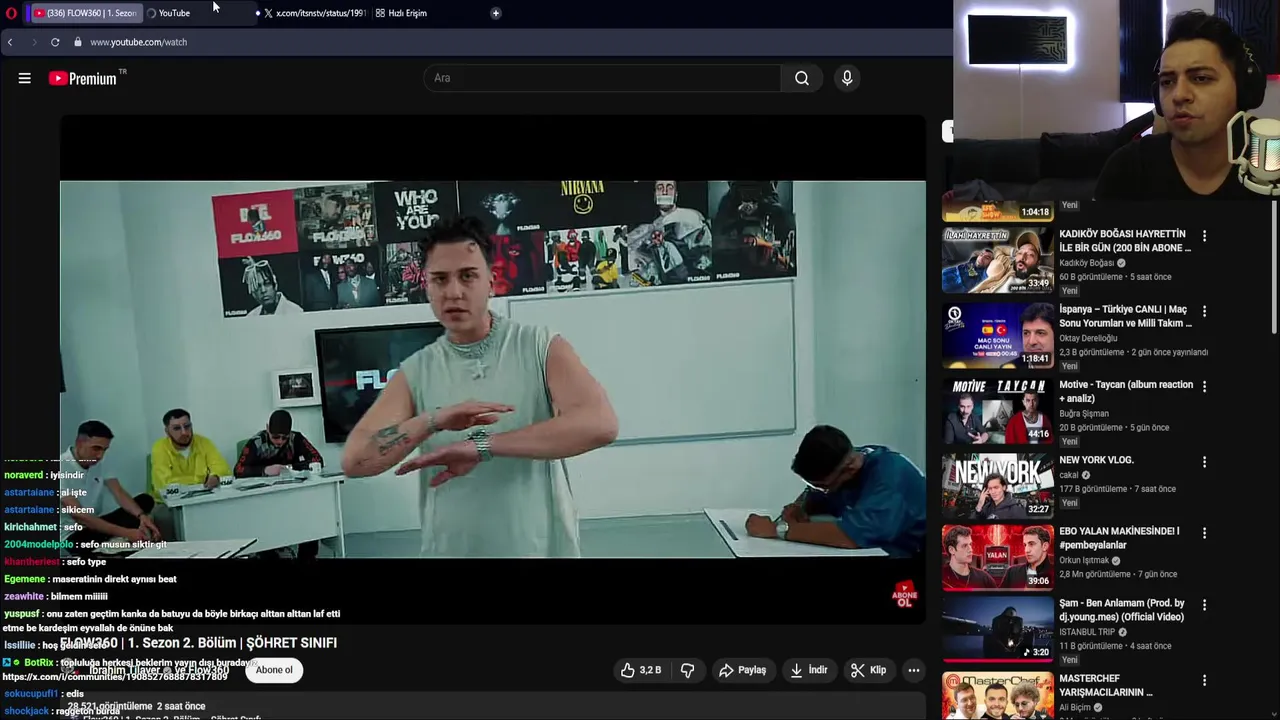1280x720 pixels.
Task: Click the site padlock security icon
Action: 77,42
